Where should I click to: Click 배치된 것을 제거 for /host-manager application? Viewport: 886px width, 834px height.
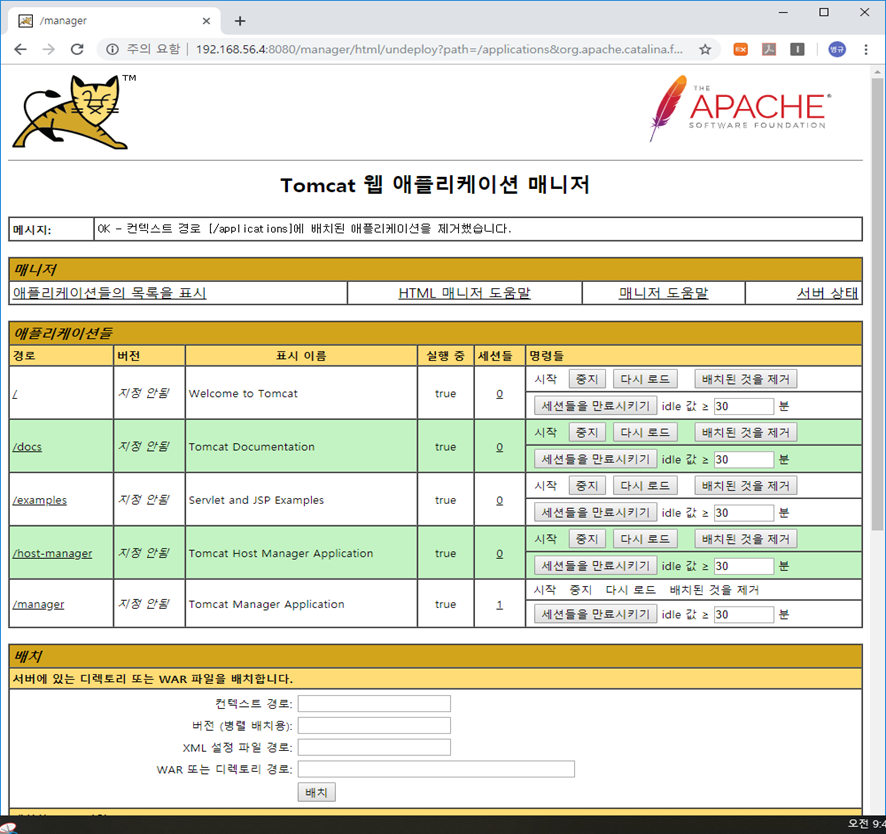746,538
